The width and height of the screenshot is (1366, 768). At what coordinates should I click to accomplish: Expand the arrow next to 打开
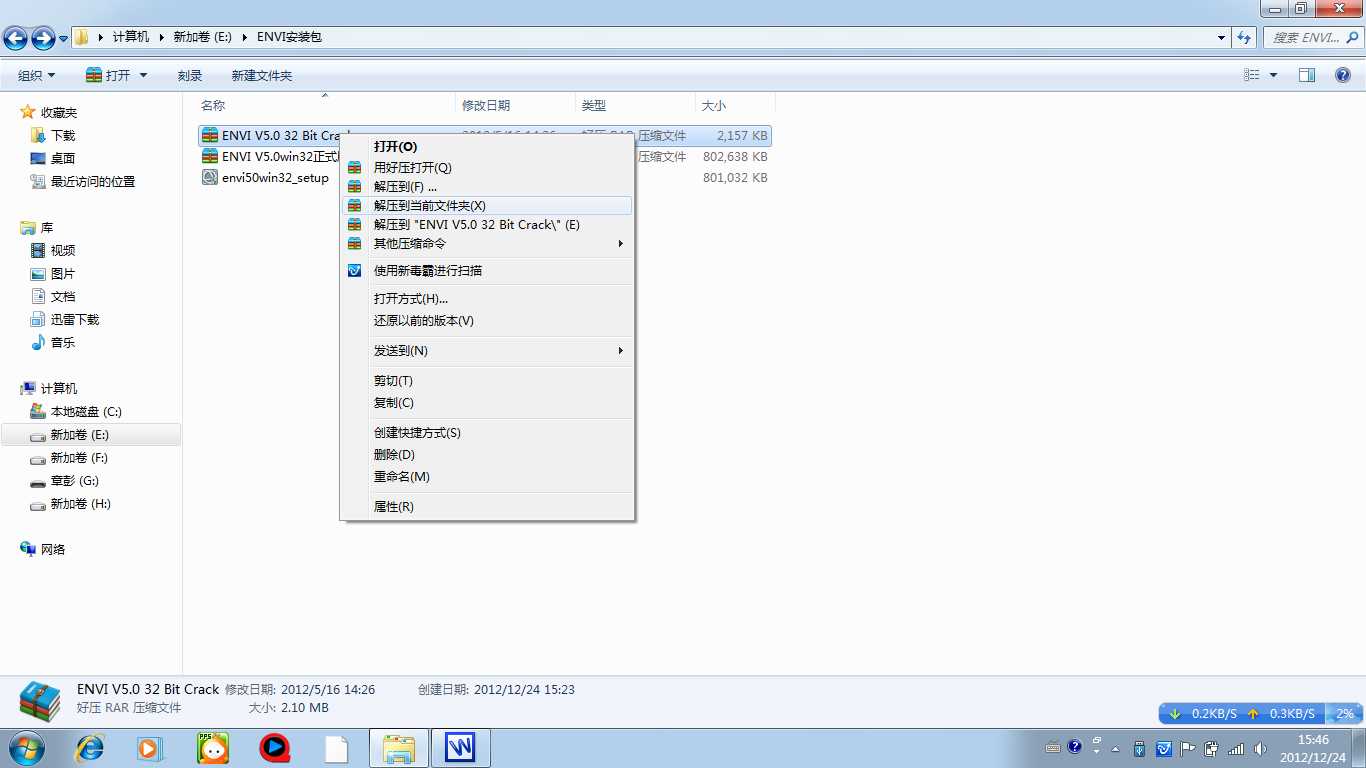pos(143,75)
